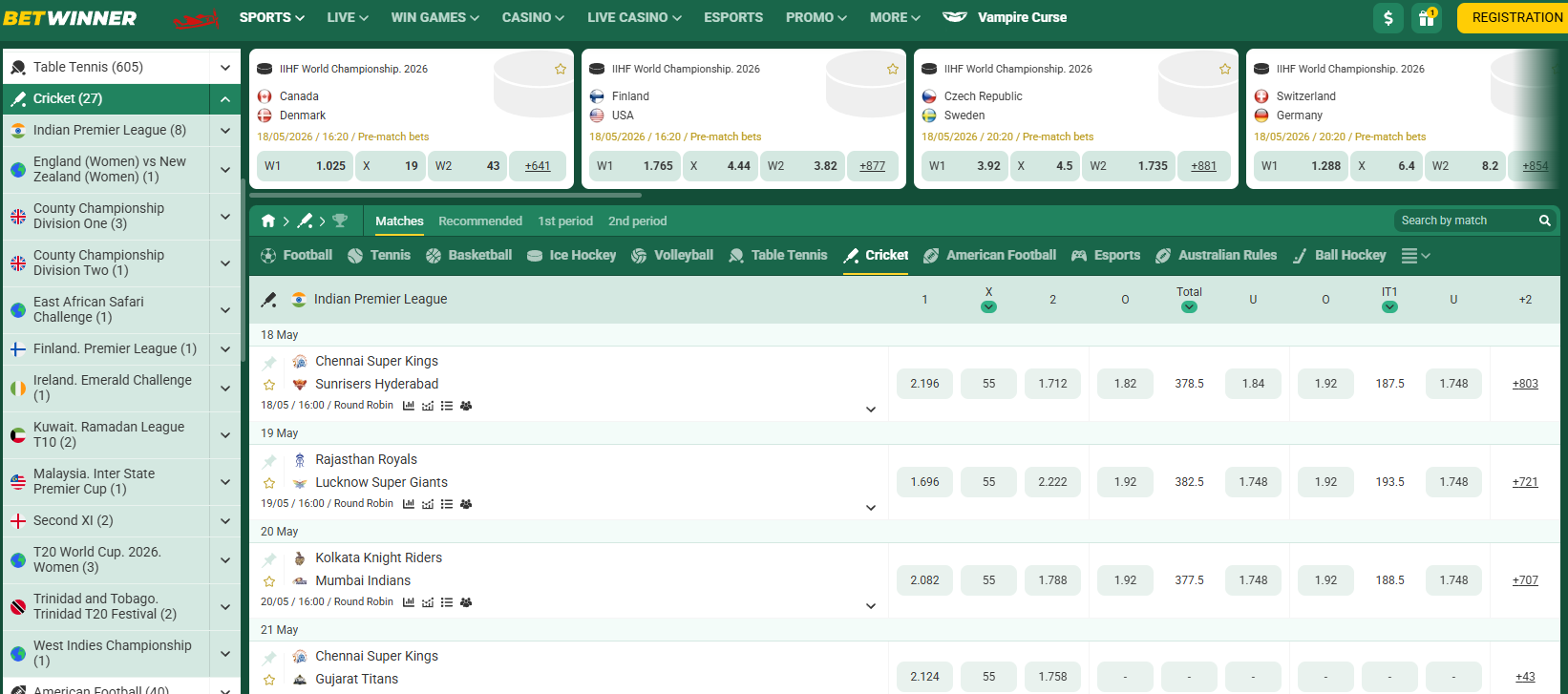1568x694 pixels.
Task: Expand County Championship Division One chevron
Action: coord(225,216)
